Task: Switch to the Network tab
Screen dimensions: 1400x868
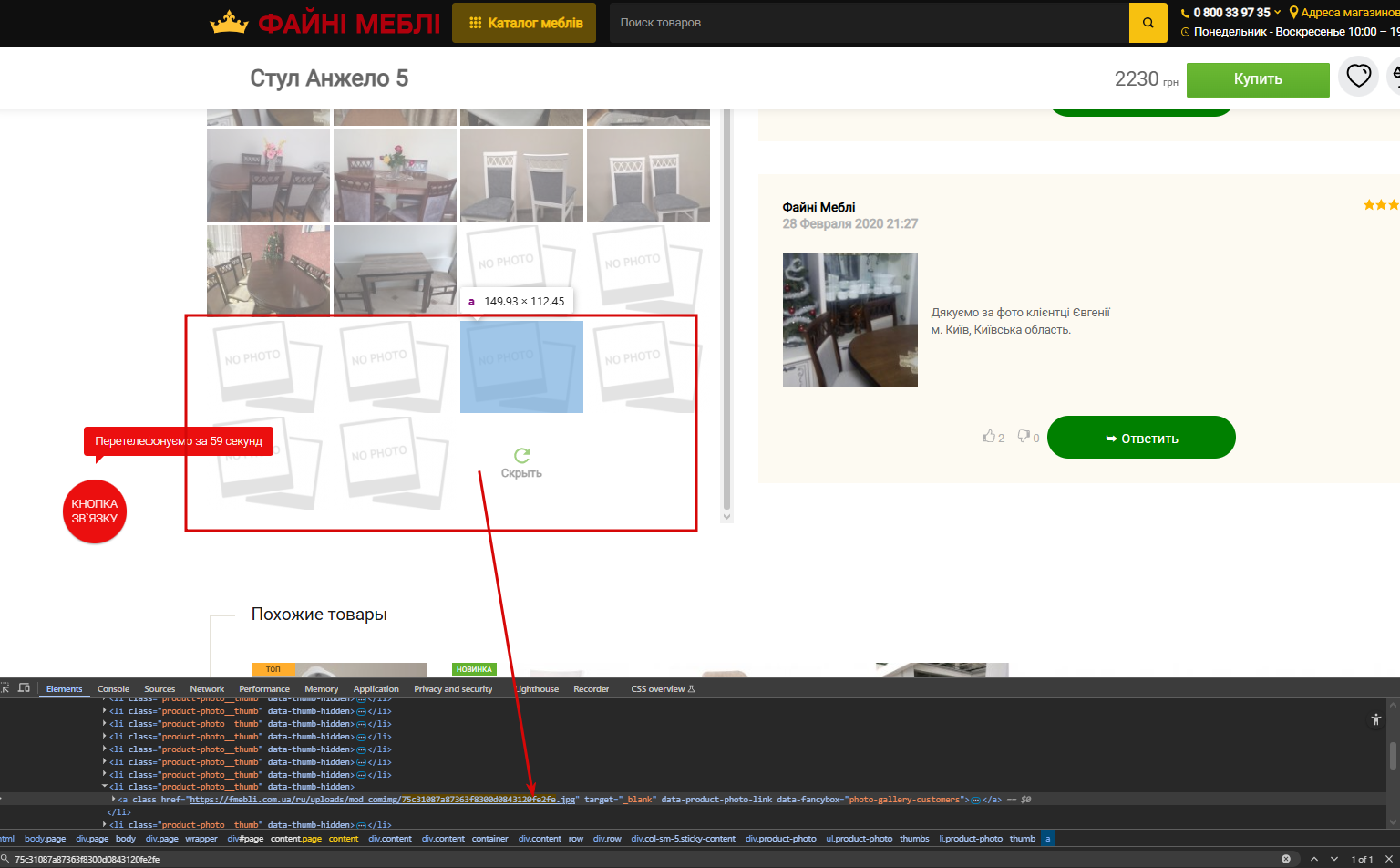Action: pyautogui.click(x=207, y=689)
